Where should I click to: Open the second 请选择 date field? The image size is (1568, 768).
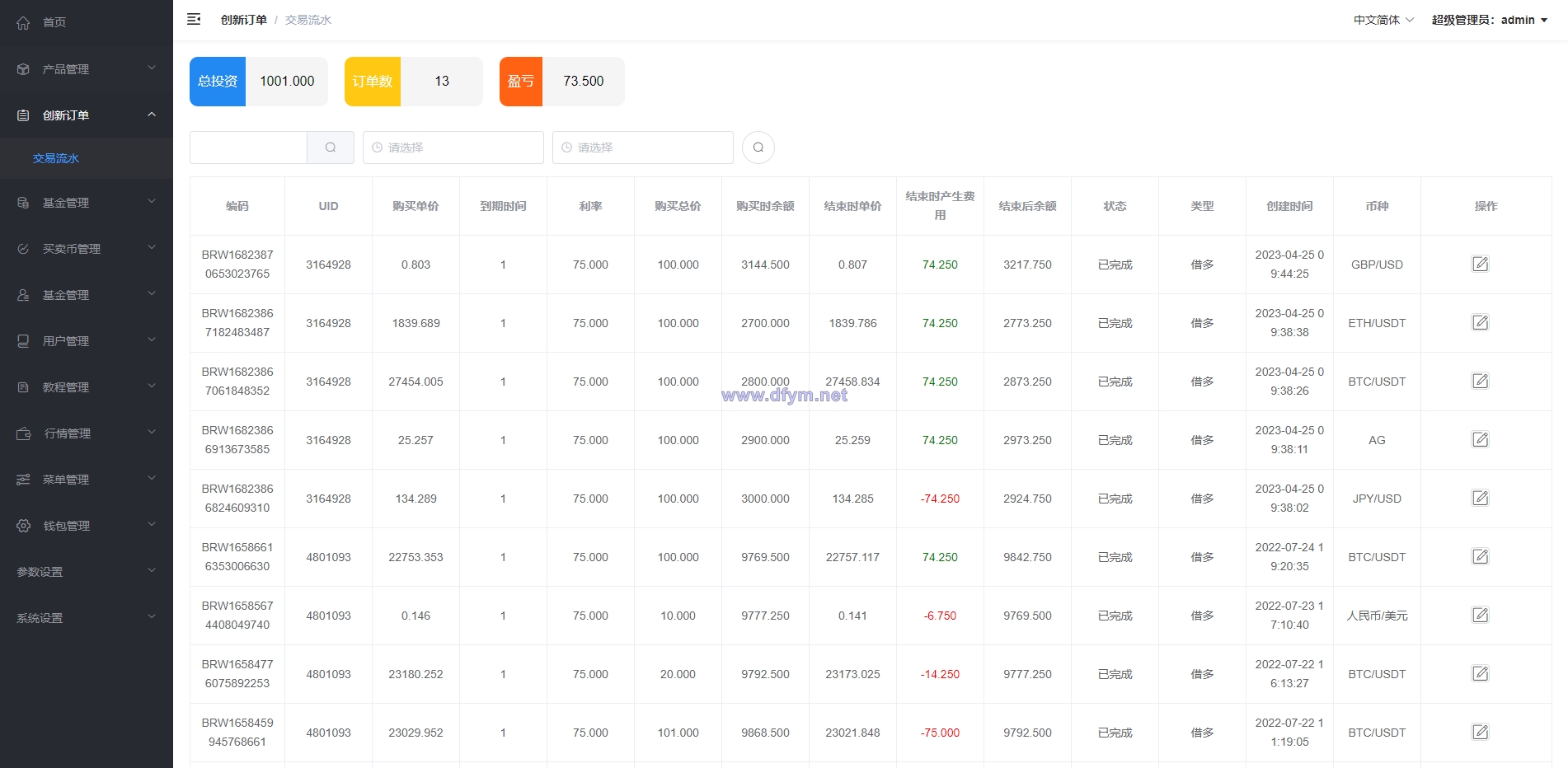tap(643, 148)
